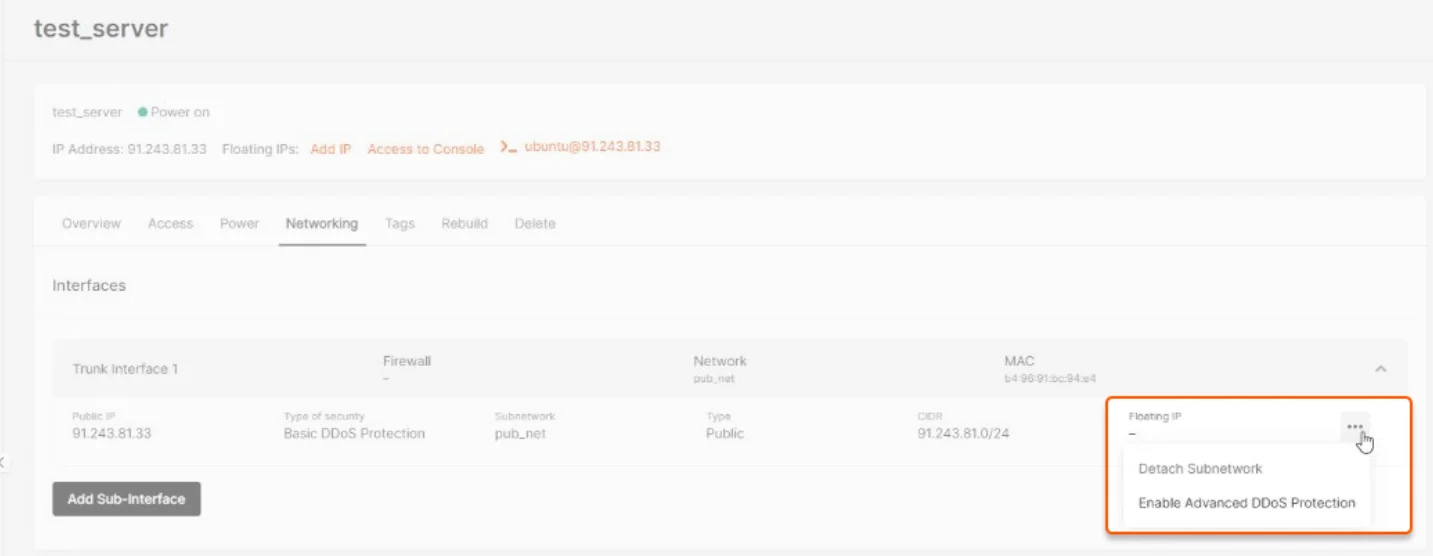This screenshot has width=1433, height=556.
Task: Click the ubuntu@91.243.81.33 SSH link
Action: [592, 146]
